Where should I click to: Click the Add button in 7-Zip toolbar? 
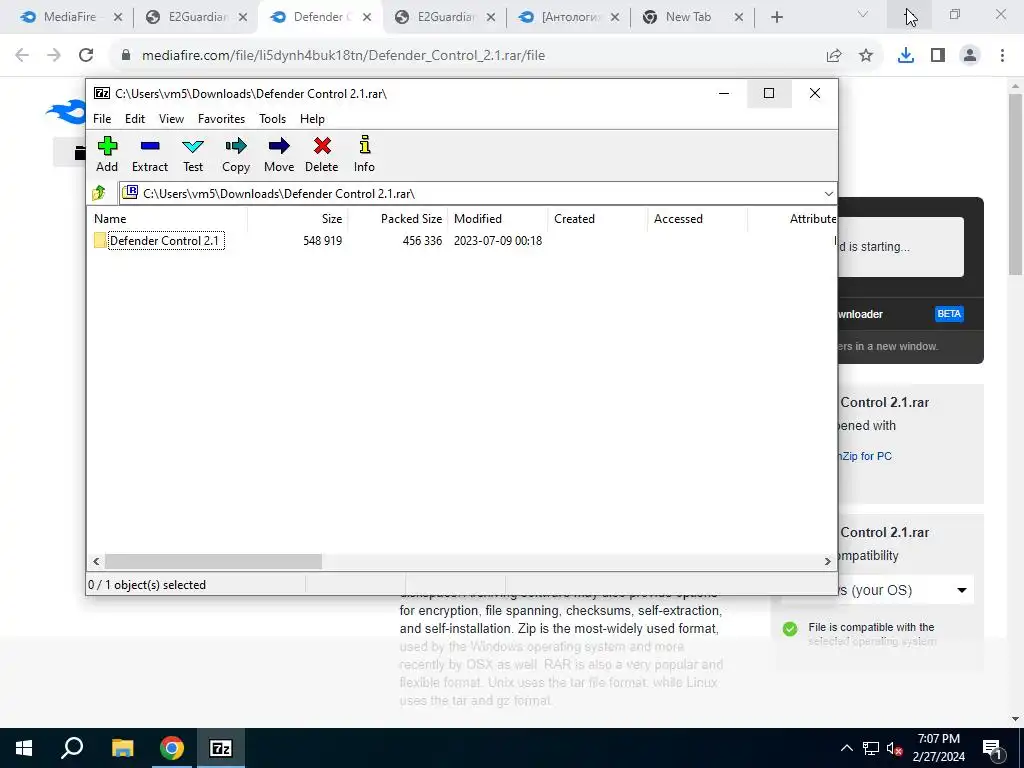[x=107, y=155]
